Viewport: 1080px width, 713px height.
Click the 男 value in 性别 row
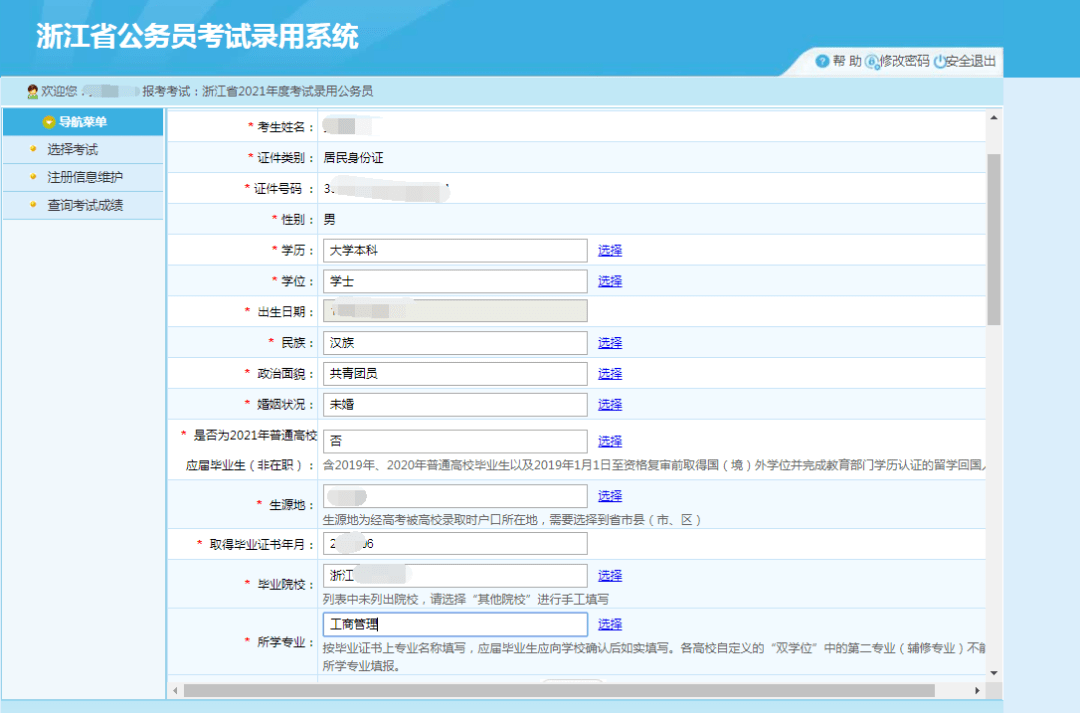329,219
